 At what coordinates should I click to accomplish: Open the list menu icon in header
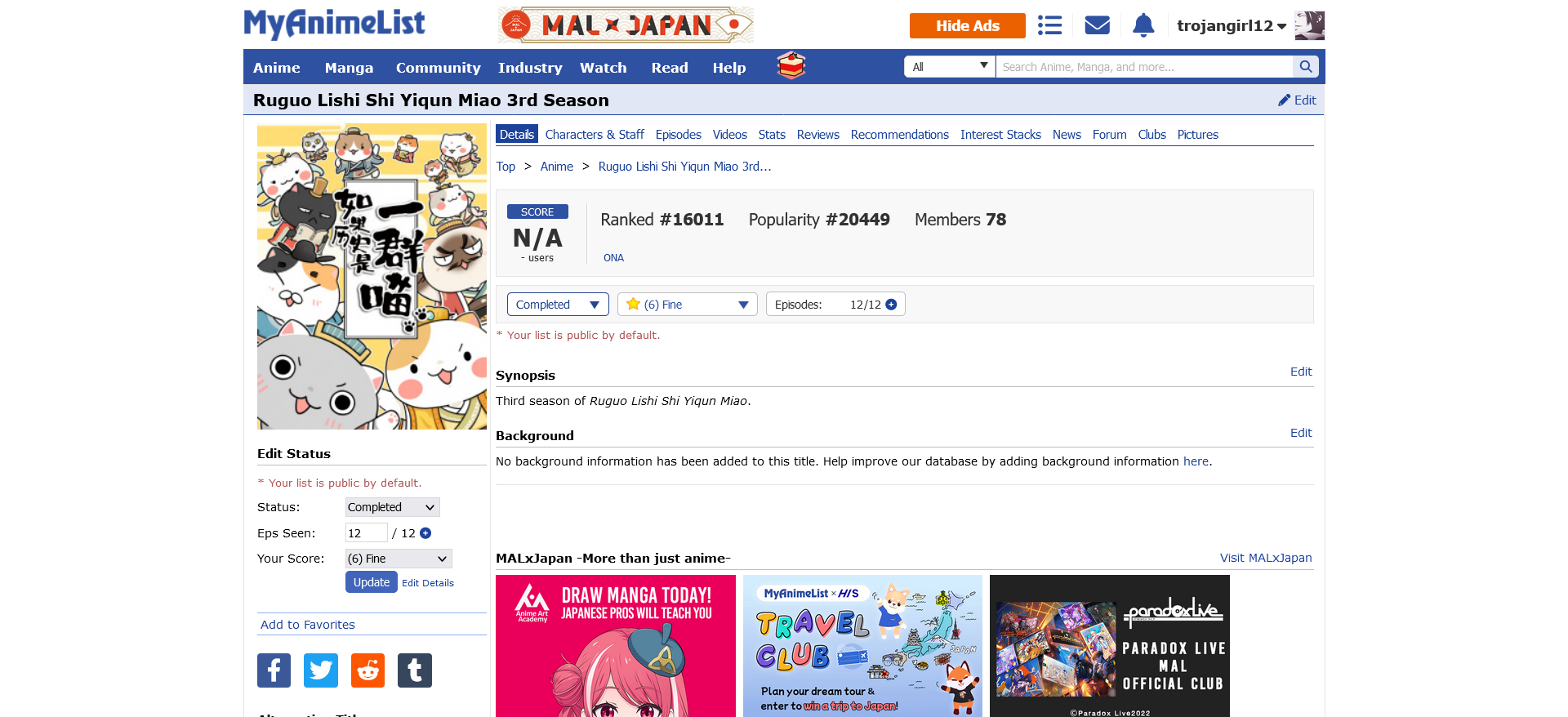tap(1049, 25)
